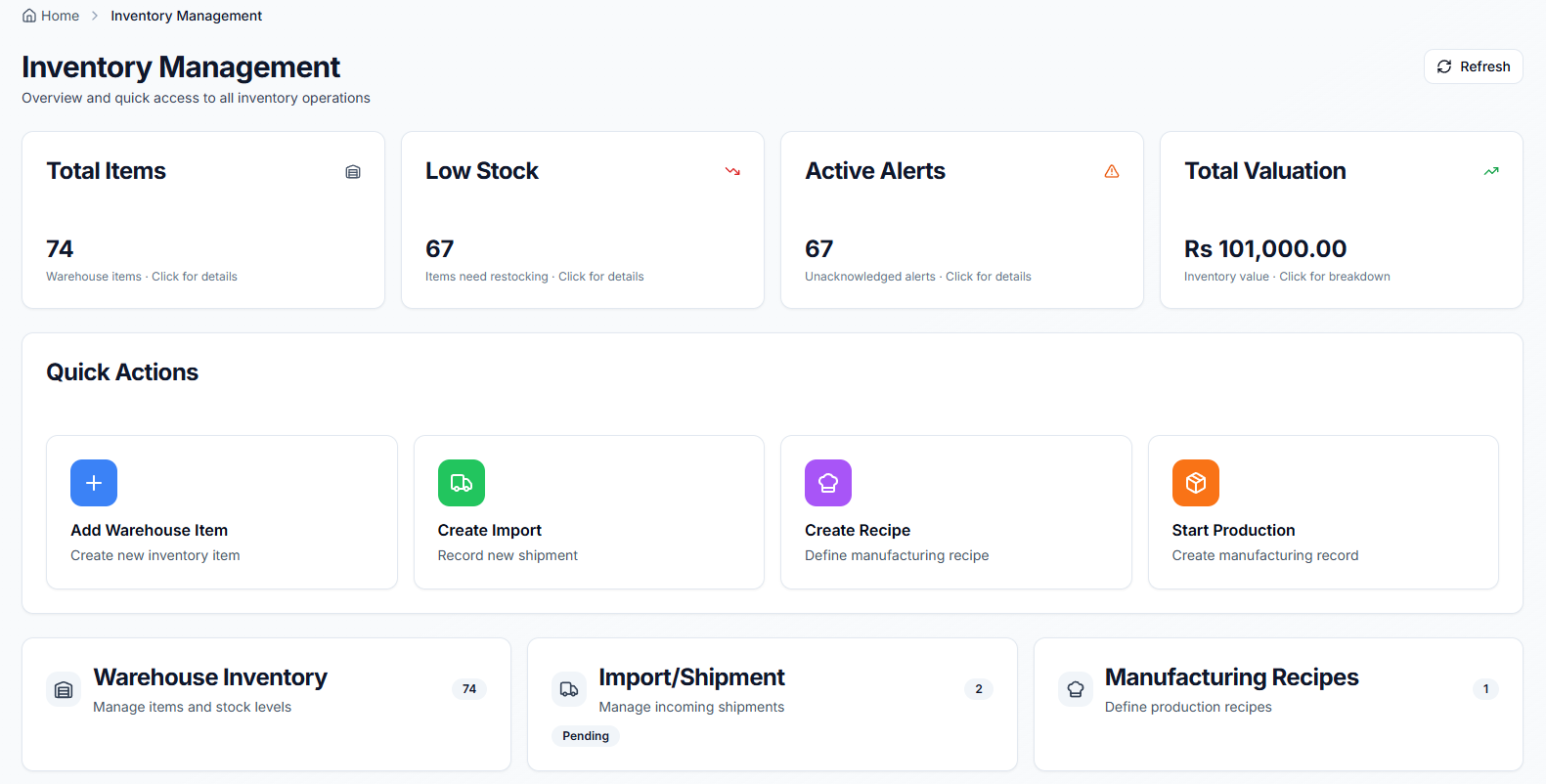Image resolution: width=1546 pixels, height=784 pixels.
Task: Click the count badge 1 on Manufacturing Recipes
Action: [1485, 689]
